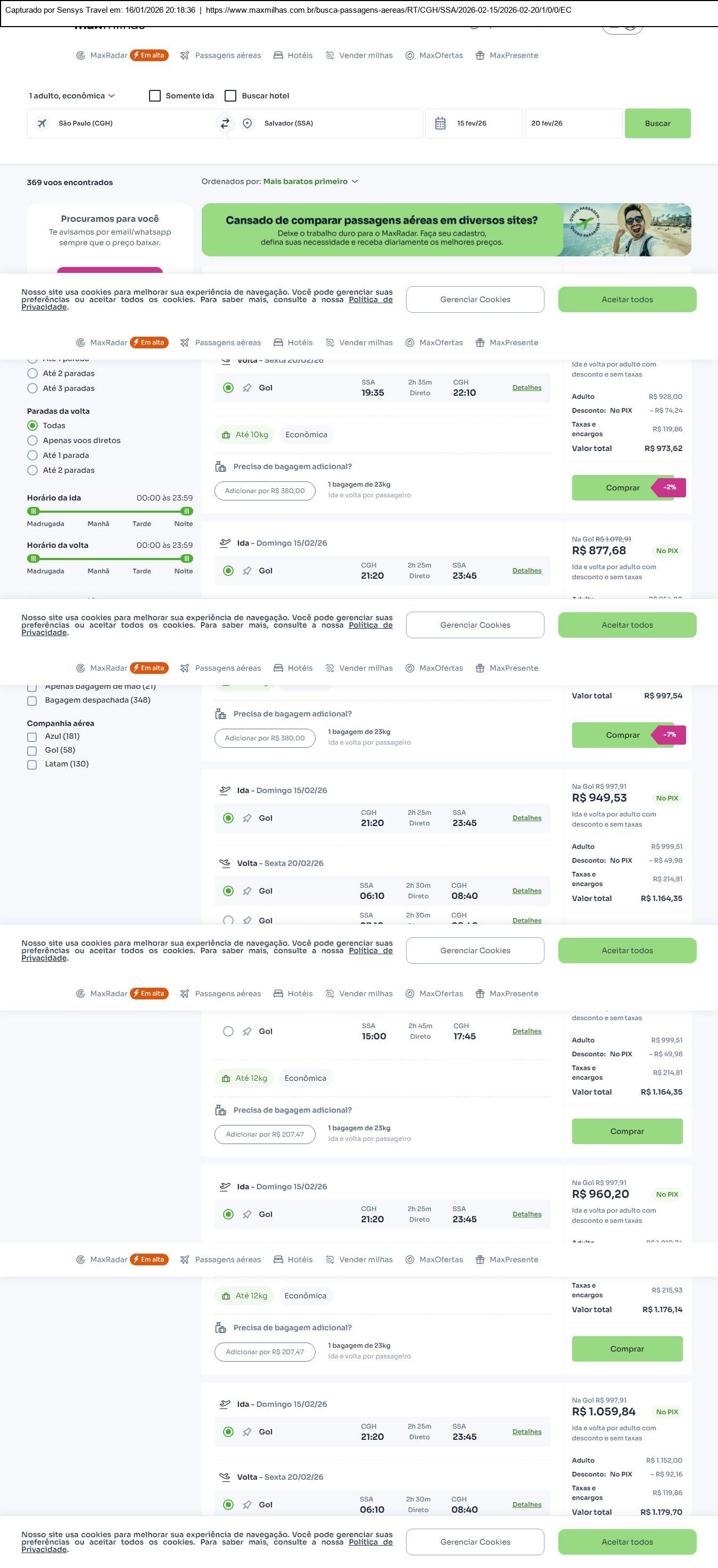The width and height of the screenshot is (718, 1568).
Task: Click the pin icon beside the Gol 15:00 flight
Action: (246, 1032)
